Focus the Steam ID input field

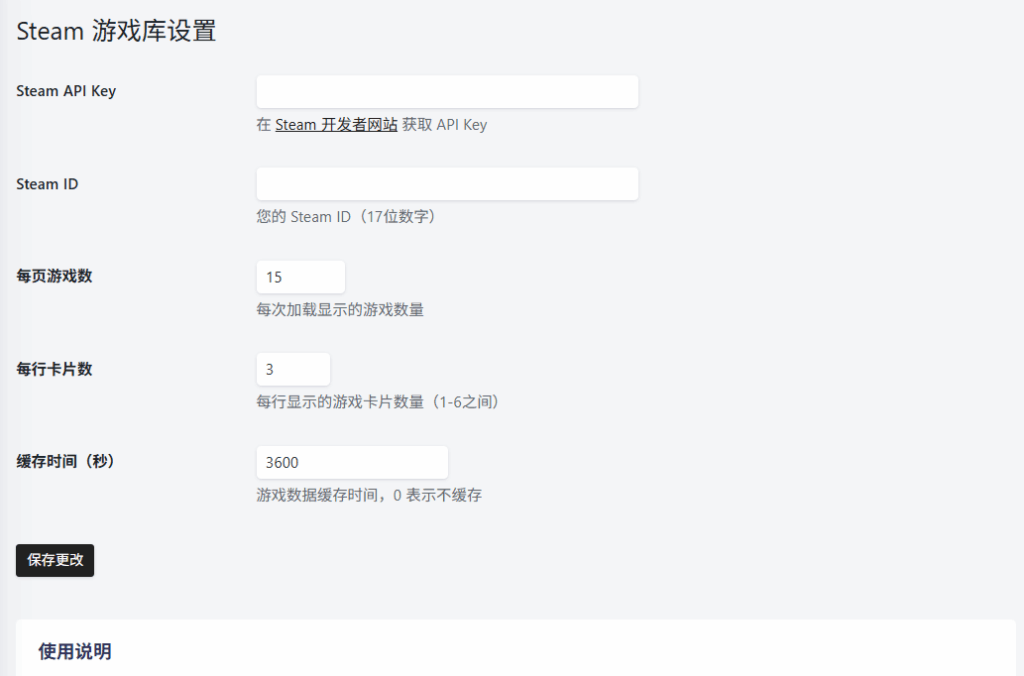coord(447,184)
